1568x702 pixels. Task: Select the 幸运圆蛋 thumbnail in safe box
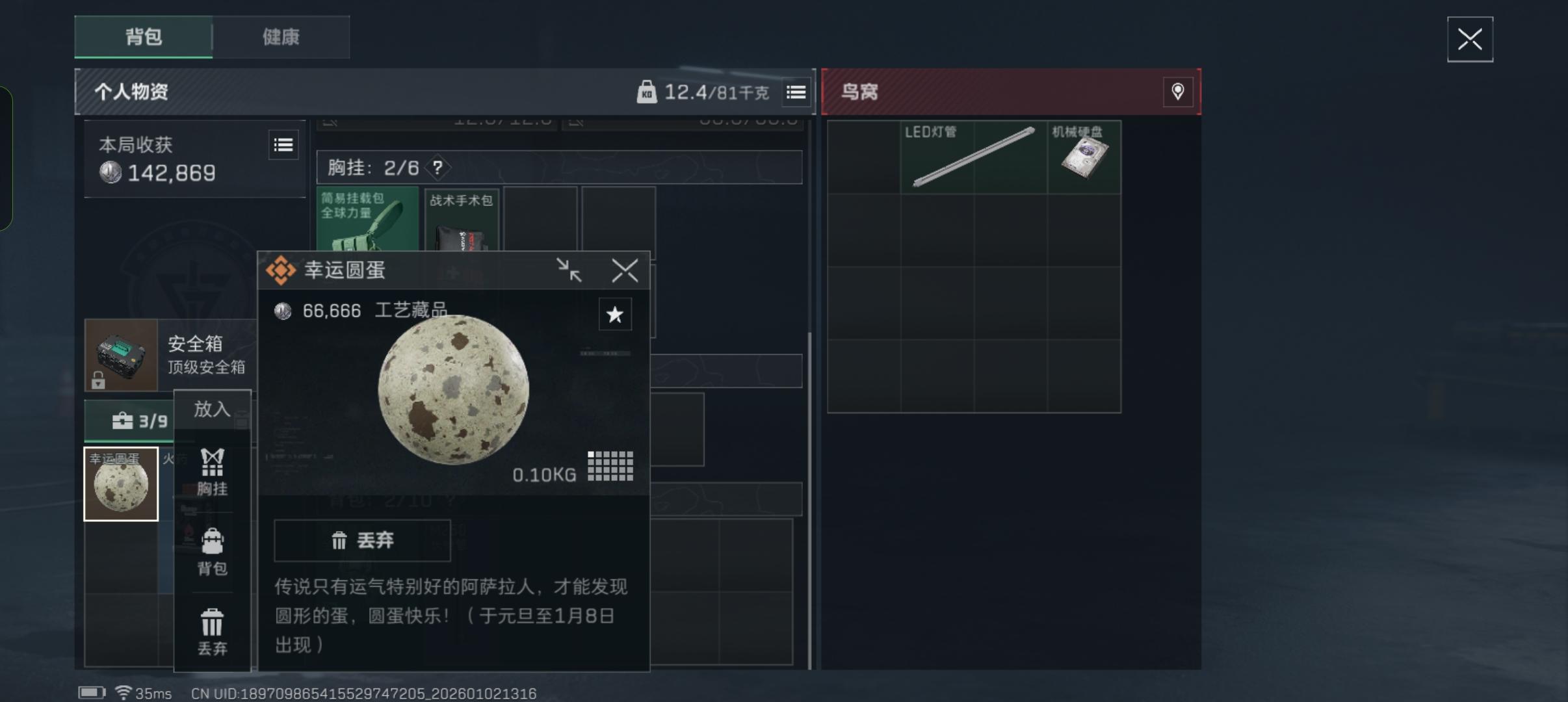click(x=121, y=484)
